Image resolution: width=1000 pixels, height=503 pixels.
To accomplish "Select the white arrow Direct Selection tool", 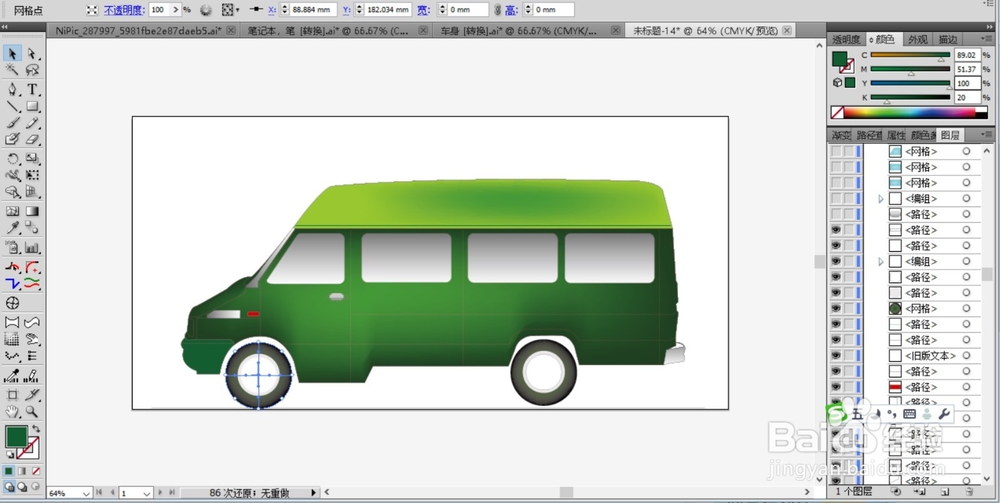I will pos(32,54).
